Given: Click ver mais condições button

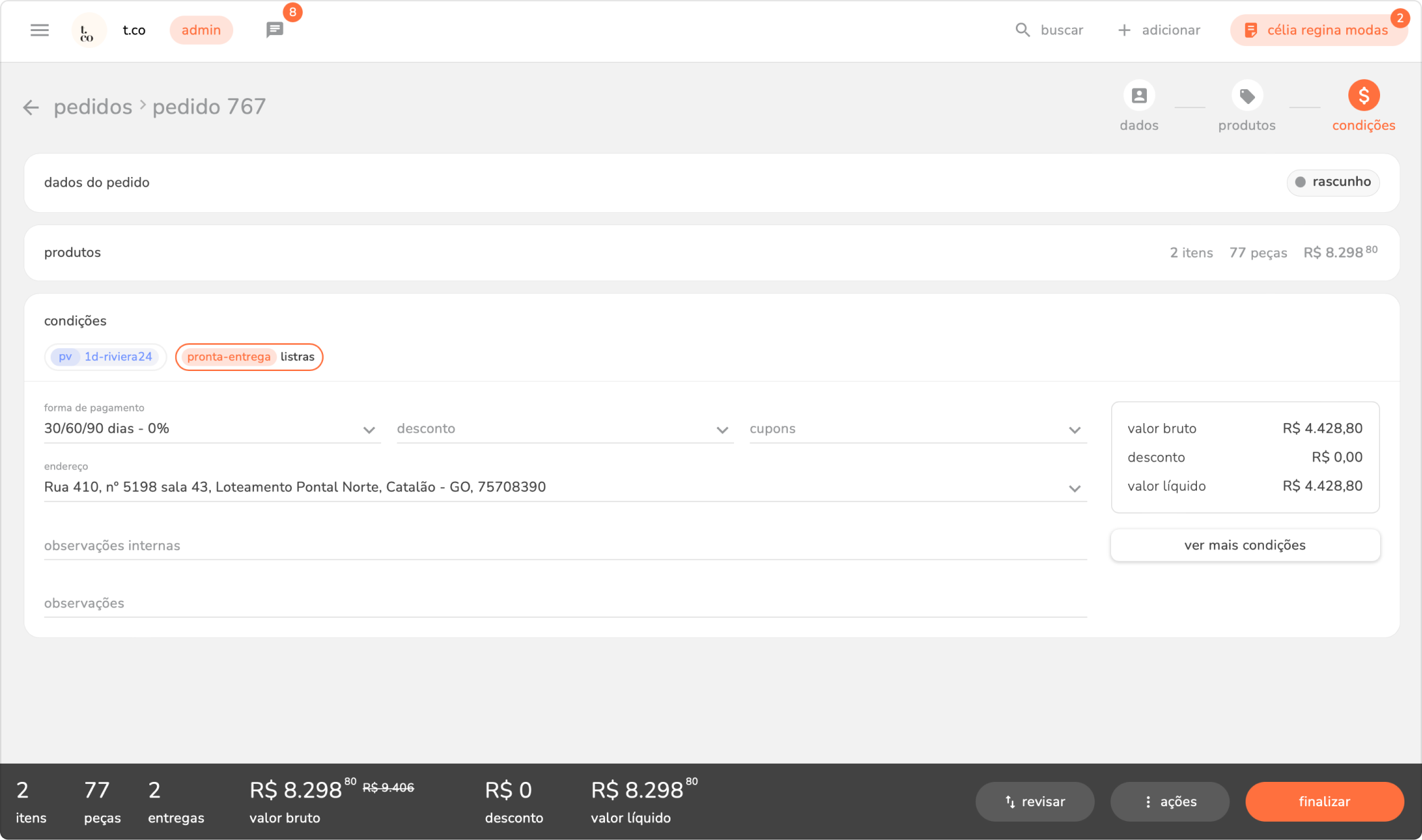Looking at the screenshot, I should [x=1245, y=545].
